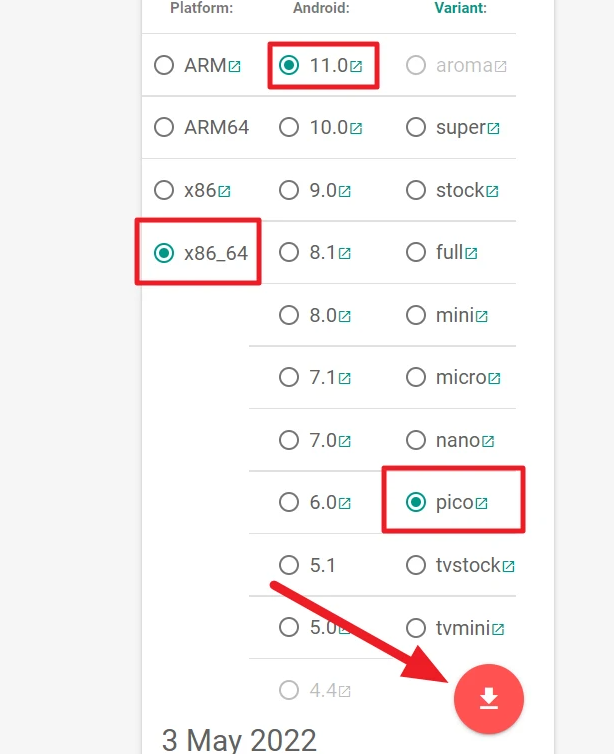The image size is (614, 754).
Task: Select the x86_64 platform option
Action: coord(164,253)
